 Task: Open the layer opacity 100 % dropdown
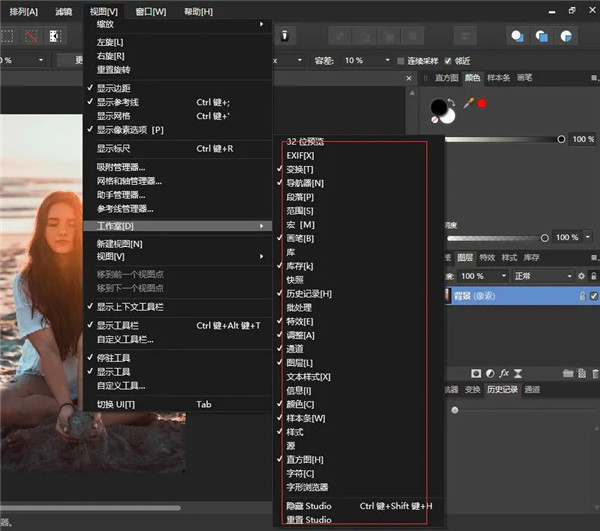(483, 276)
